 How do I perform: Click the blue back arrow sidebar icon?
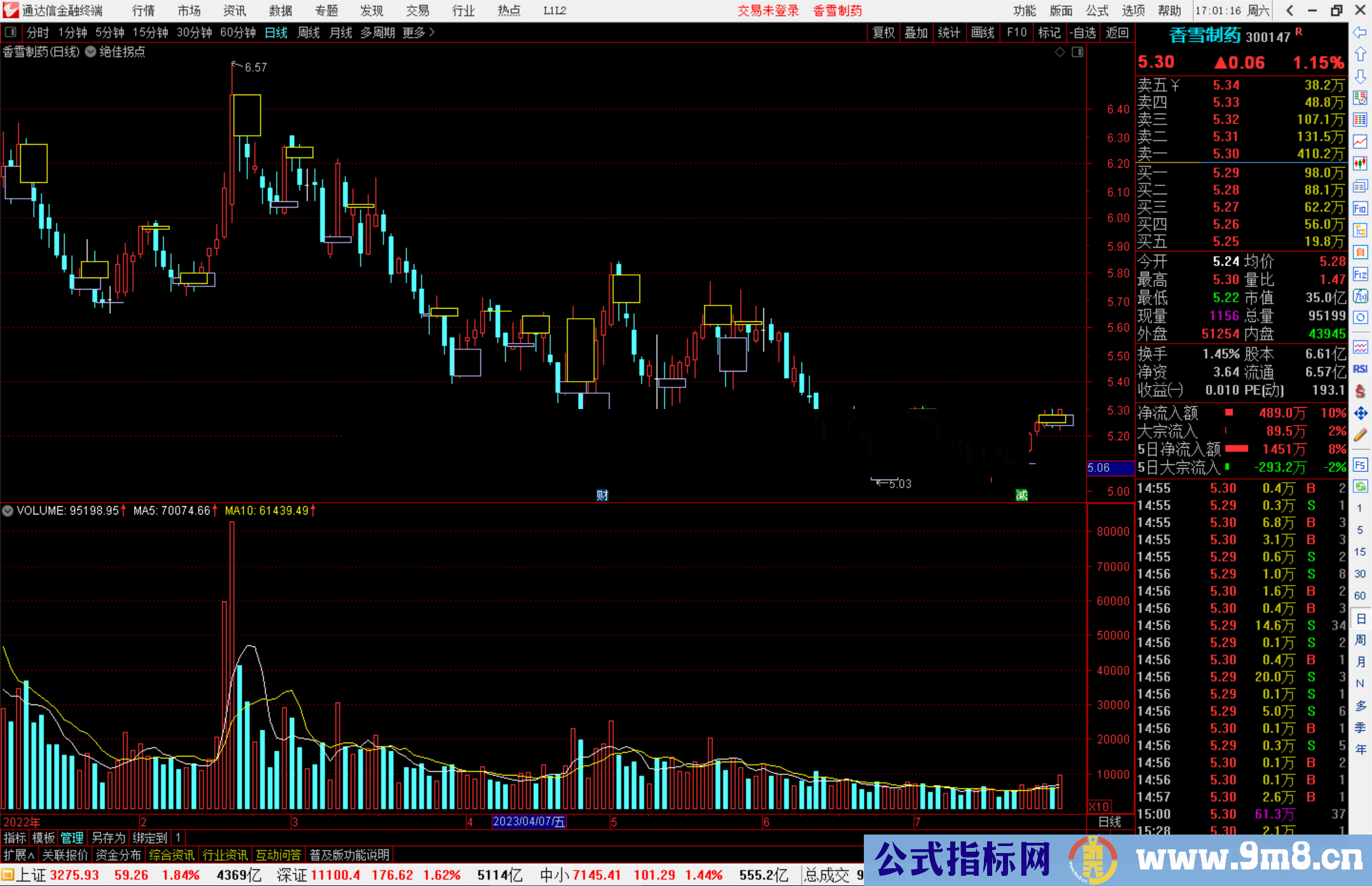[x=1360, y=32]
